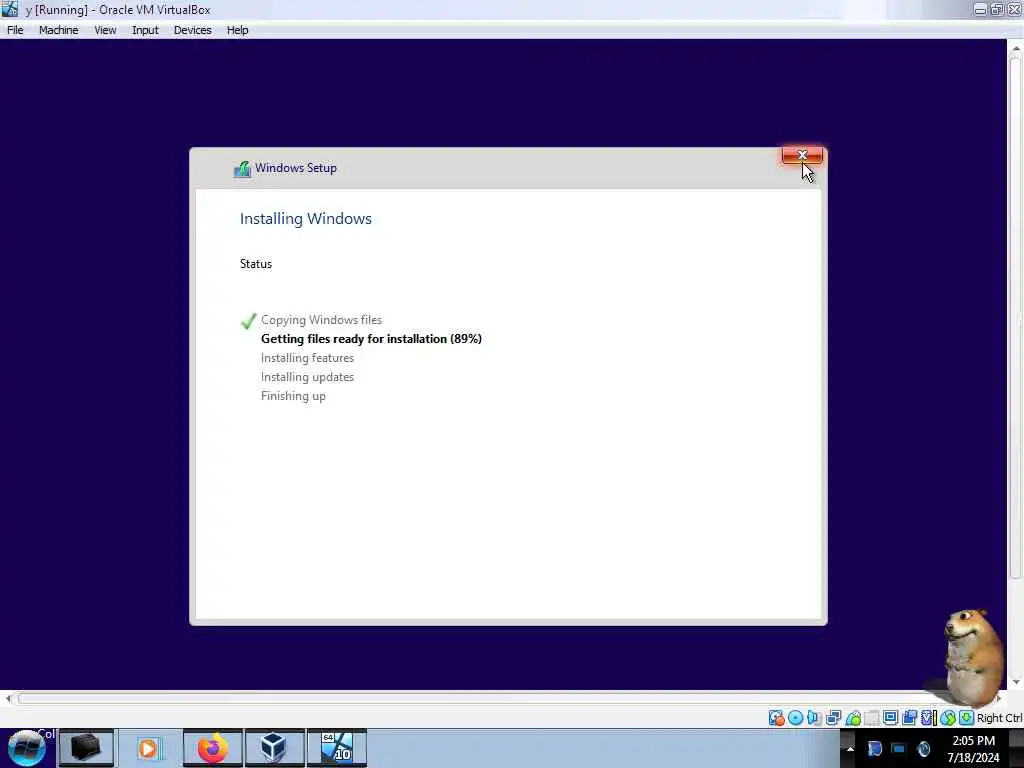
Task: Click 'Getting files ready for installation (89%)'
Action: pyautogui.click(x=371, y=339)
